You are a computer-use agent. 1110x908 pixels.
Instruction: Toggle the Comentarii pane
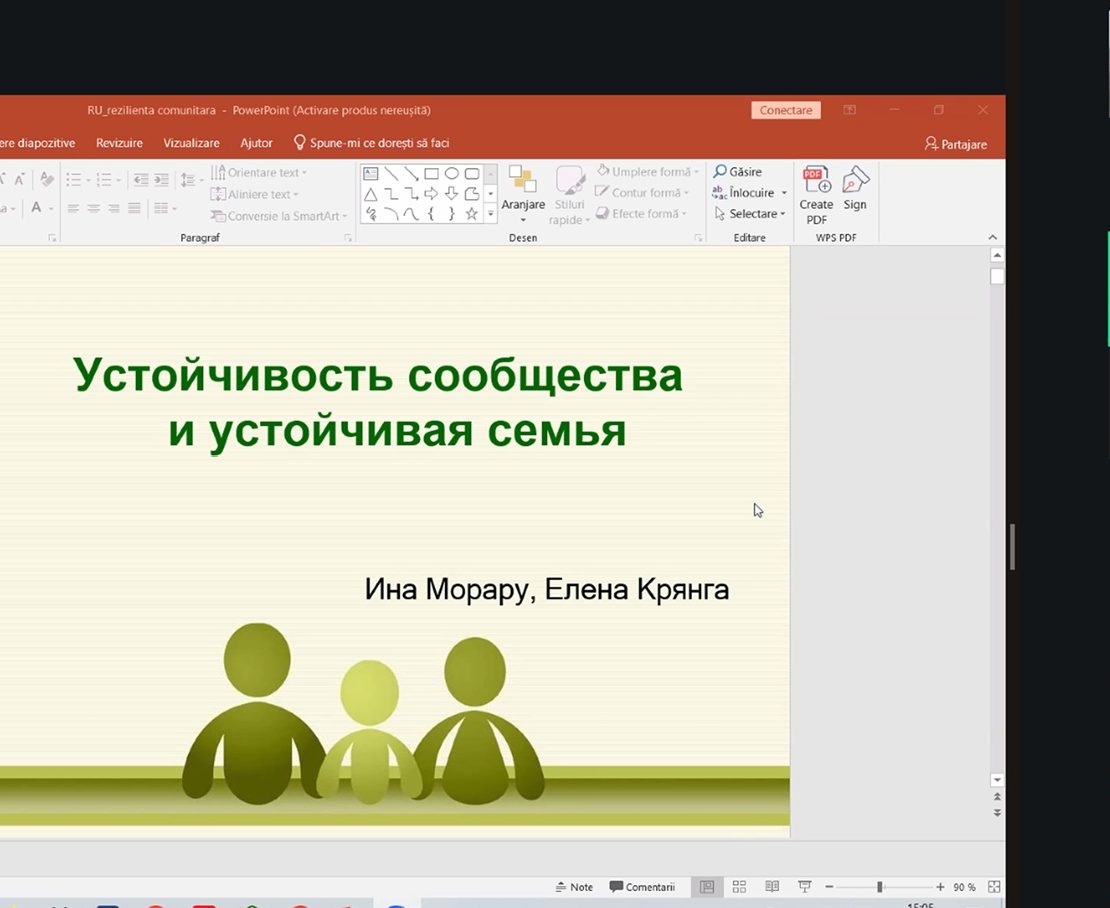coord(643,887)
